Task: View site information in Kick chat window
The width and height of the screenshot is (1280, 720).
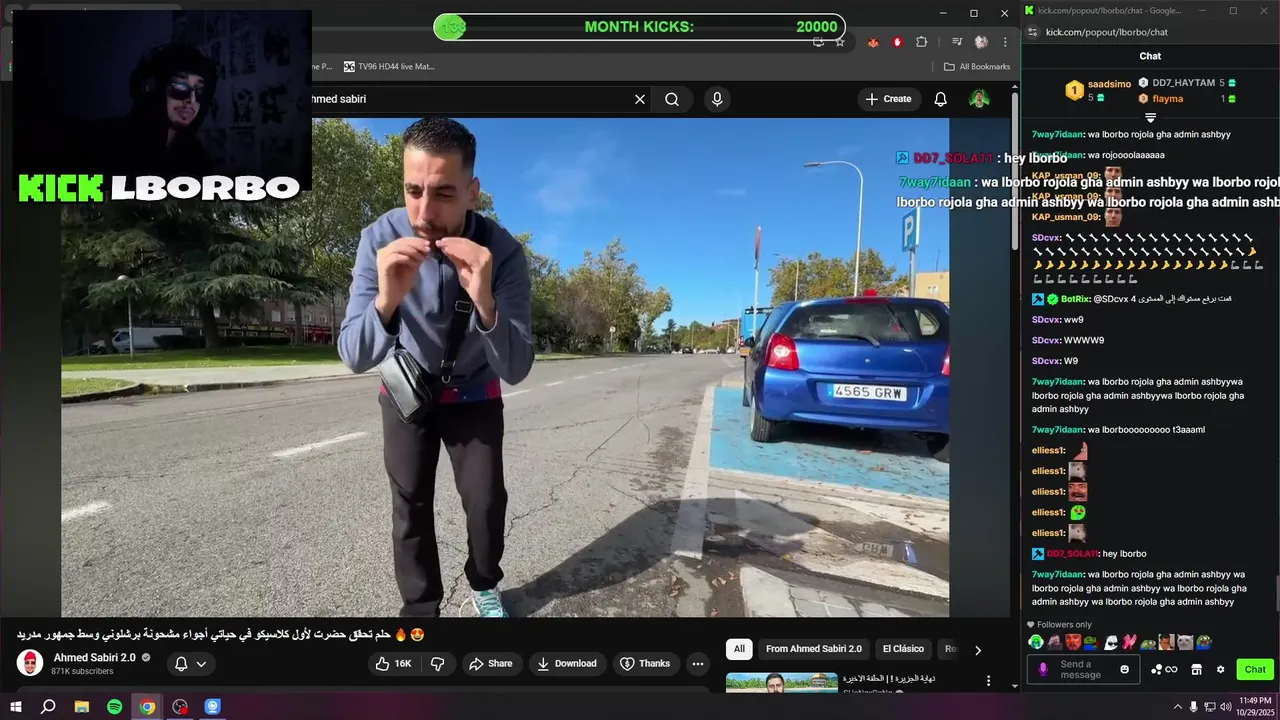Action: click(x=1032, y=32)
